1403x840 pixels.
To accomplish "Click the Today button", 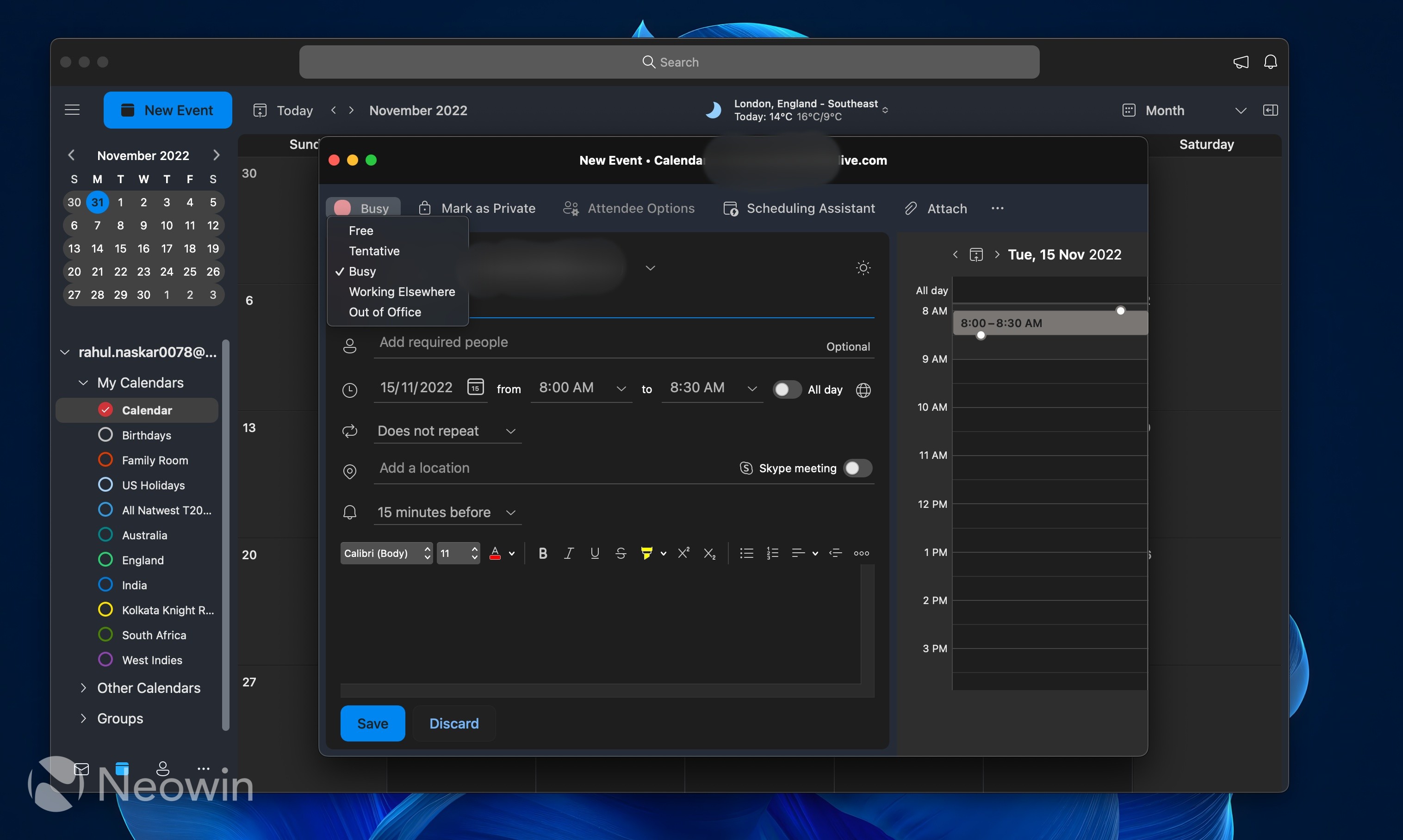I will [283, 111].
